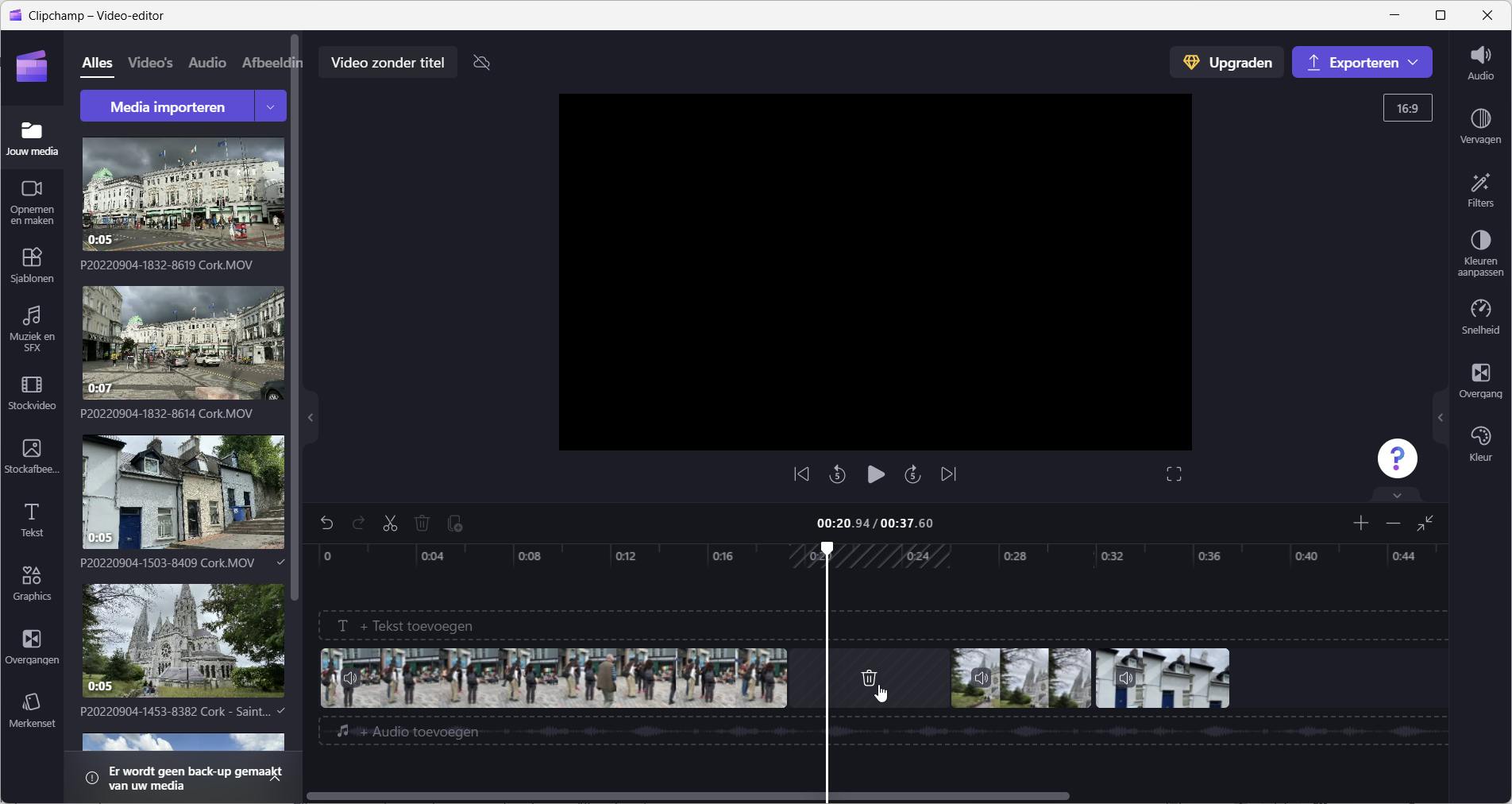
Task: Zoom in timeline with plus icon
Action: click(x=1360, y=523)
